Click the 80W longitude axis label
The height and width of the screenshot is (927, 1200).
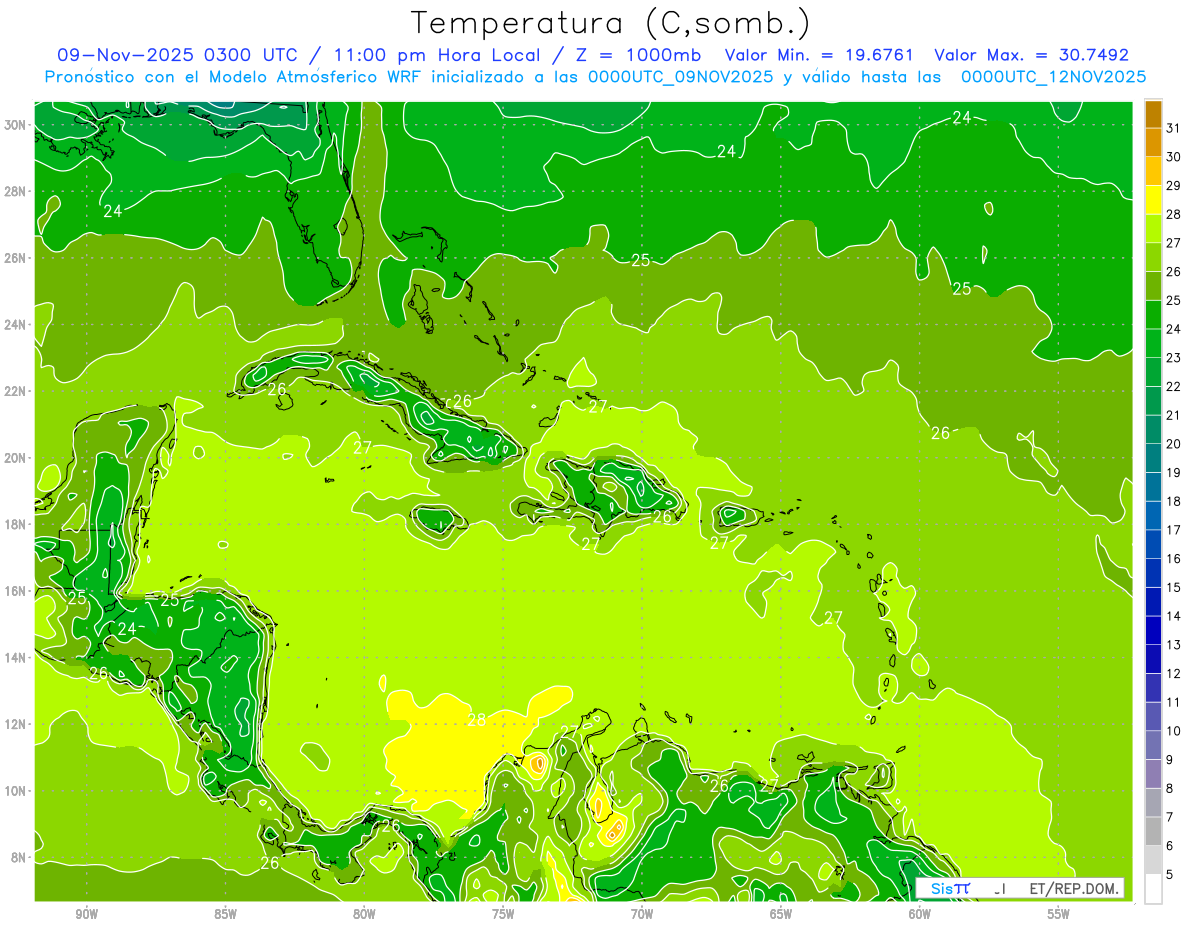(364, 914)
